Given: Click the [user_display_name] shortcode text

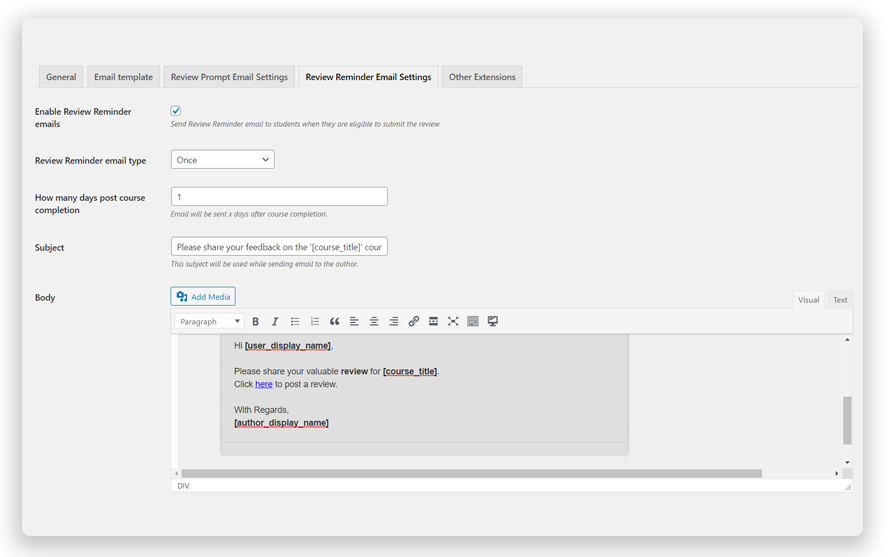Looking at the screenshot, I should pyautogui.click(x=288, y=346).
